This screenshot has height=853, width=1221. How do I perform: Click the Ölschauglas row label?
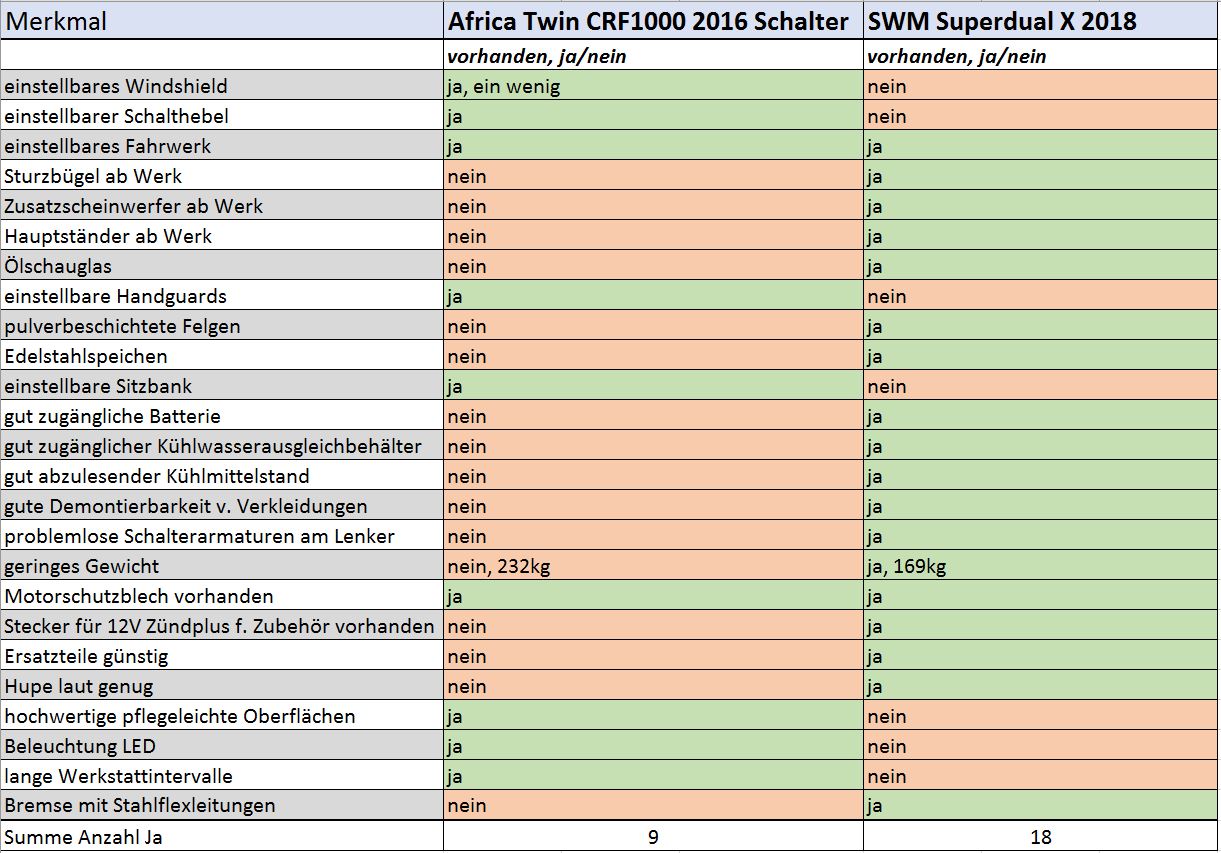pos(221,266)
